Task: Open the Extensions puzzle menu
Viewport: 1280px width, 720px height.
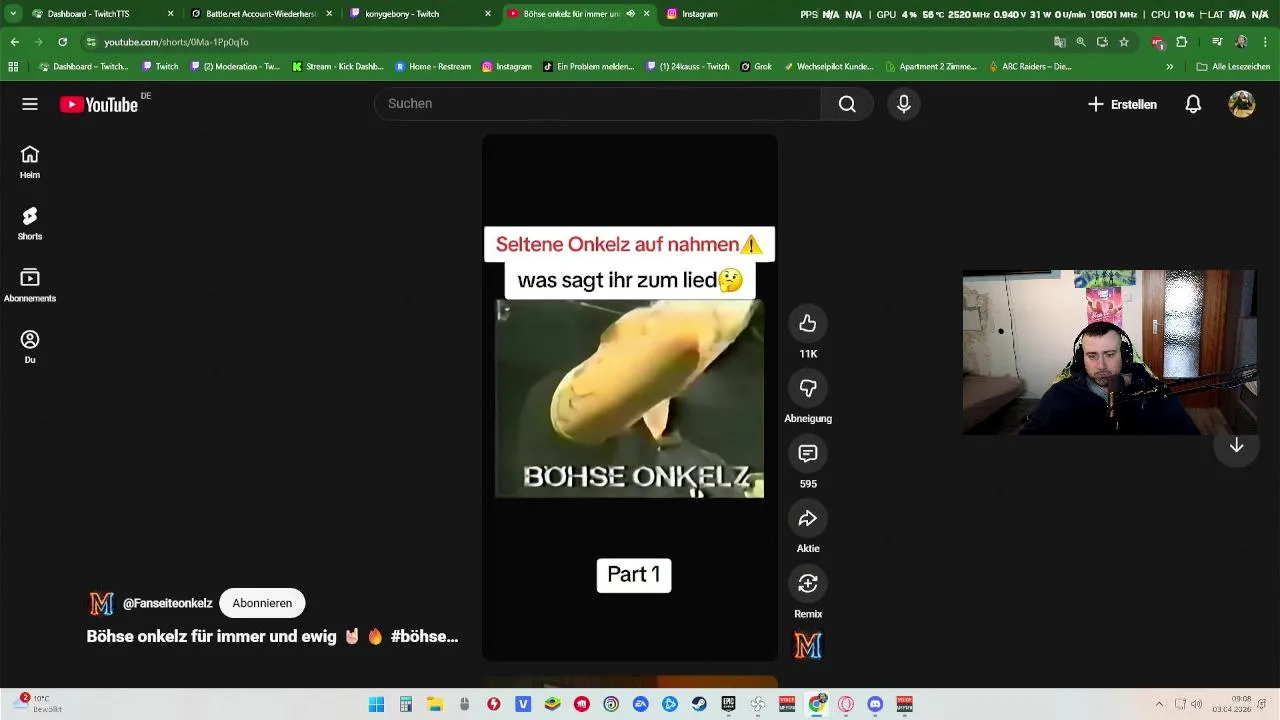Action: 1182,42
